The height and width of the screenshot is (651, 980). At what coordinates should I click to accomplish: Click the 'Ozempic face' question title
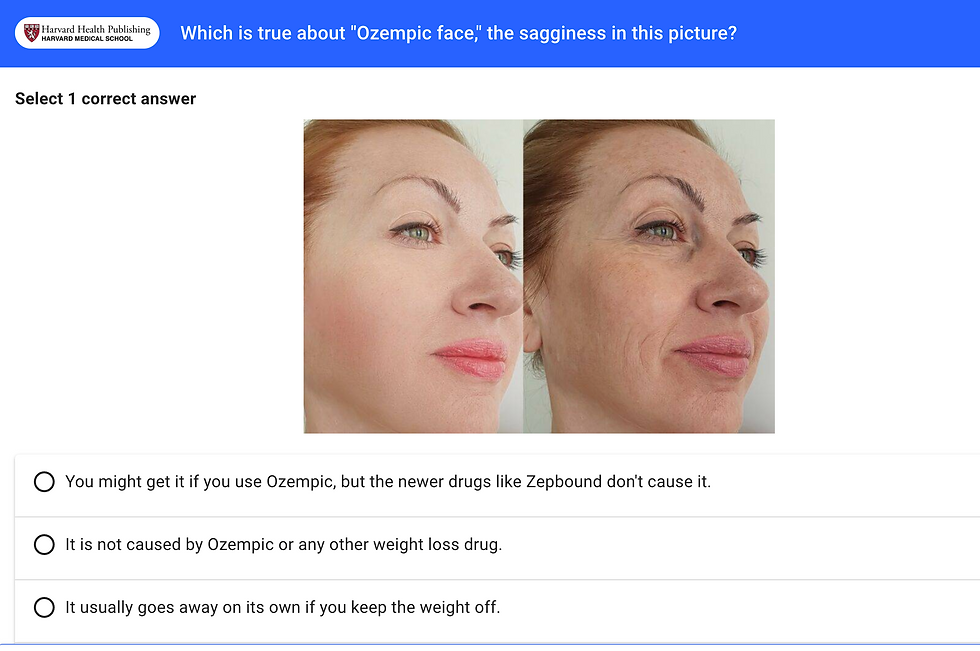[459, 33]
